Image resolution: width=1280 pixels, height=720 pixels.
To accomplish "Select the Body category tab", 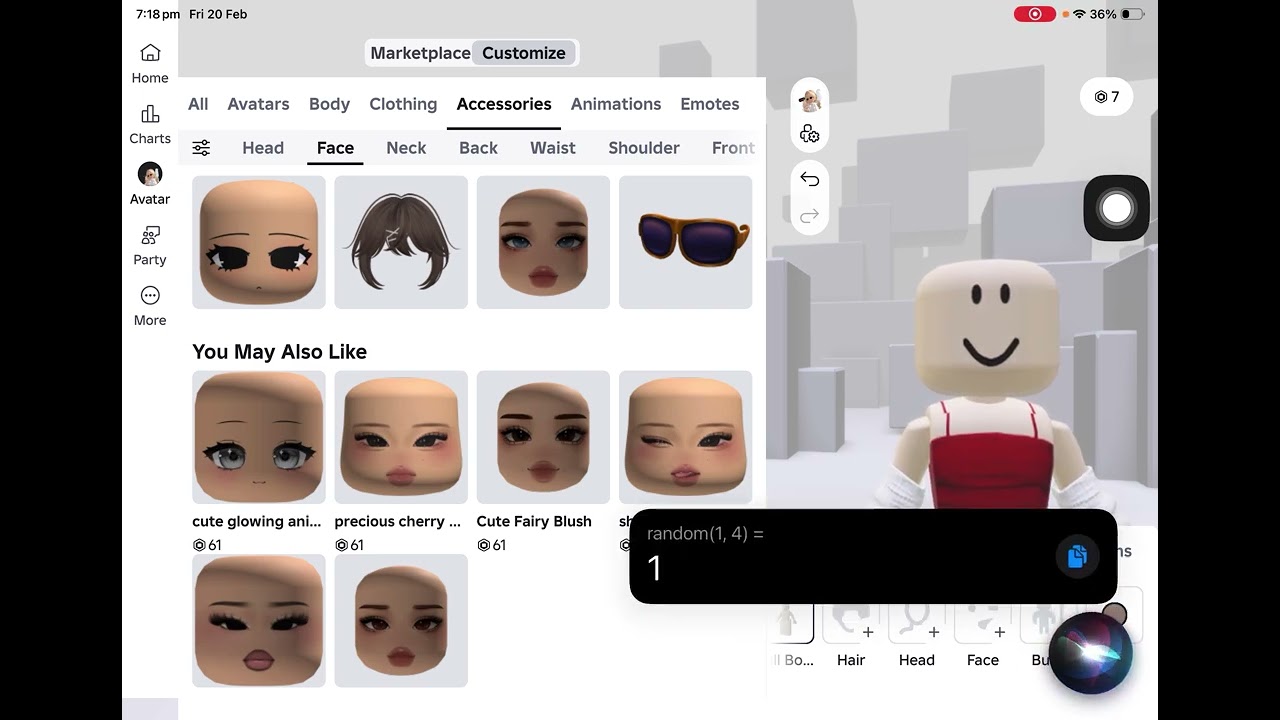I will click(329, 104).
